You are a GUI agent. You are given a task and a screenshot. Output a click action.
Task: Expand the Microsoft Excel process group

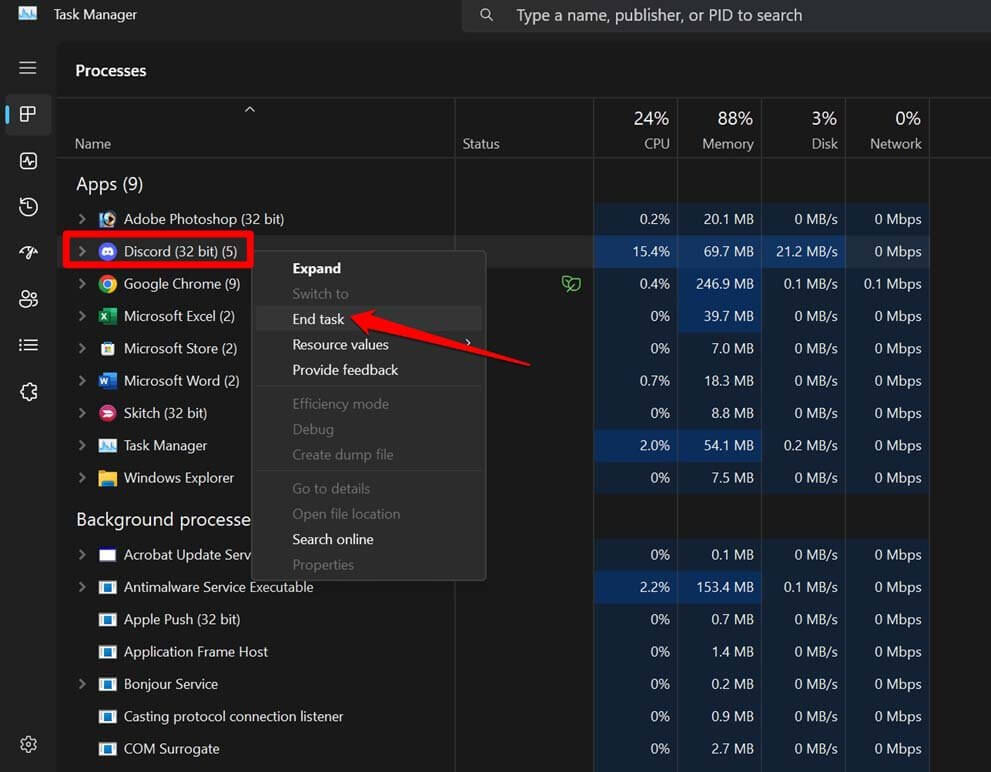tap(82, 316)
